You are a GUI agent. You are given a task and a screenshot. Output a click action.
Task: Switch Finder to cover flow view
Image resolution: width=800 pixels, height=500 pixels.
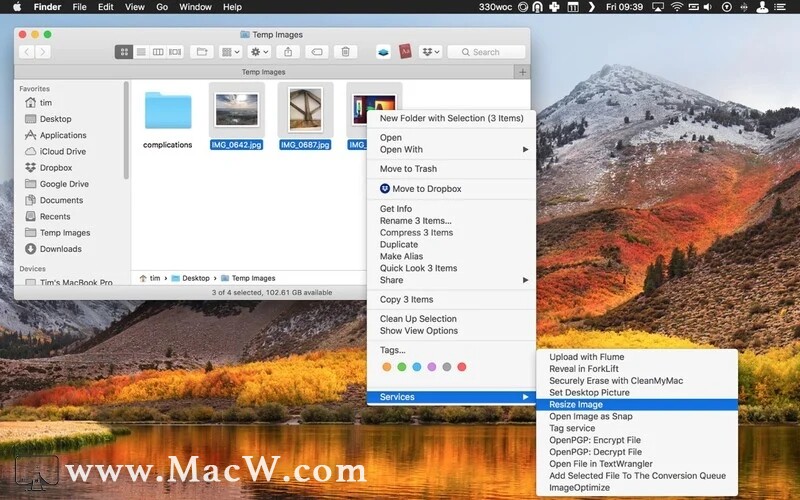pyautogui.click(x=175, y=52)
